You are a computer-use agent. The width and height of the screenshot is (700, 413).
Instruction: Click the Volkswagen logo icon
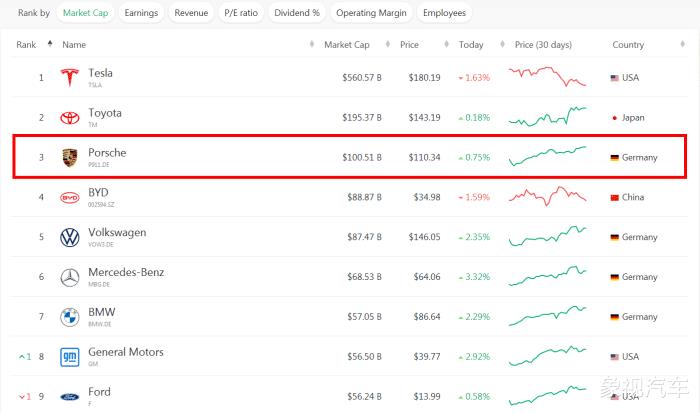pyautogui.click(x=70, y=237)
